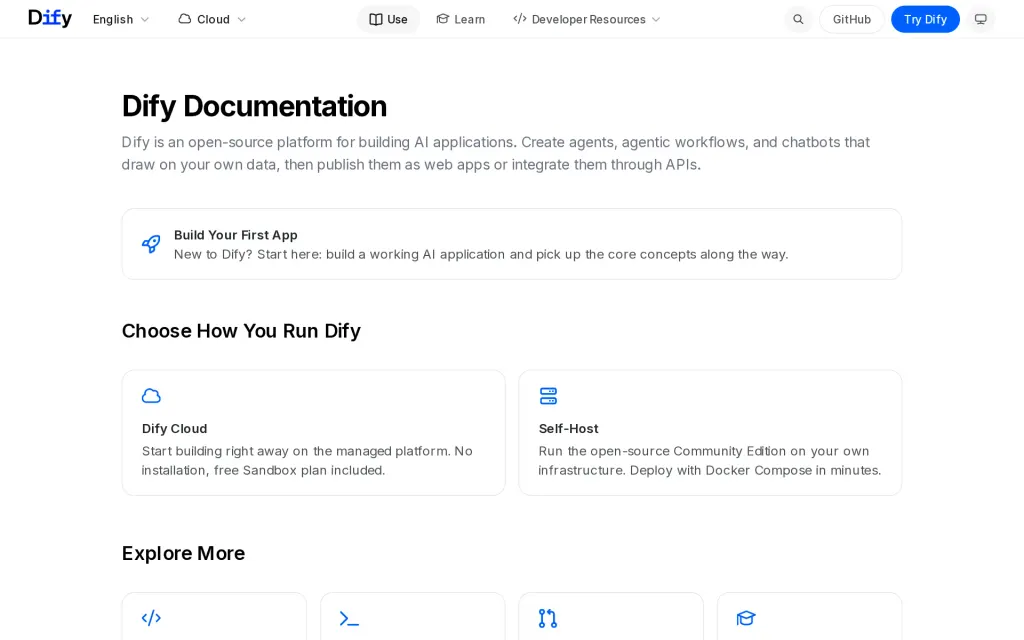Screen dimensions: 1024x640
Task: Click the 'Run the open-source Community Edition' description
Action: [710, 460]
